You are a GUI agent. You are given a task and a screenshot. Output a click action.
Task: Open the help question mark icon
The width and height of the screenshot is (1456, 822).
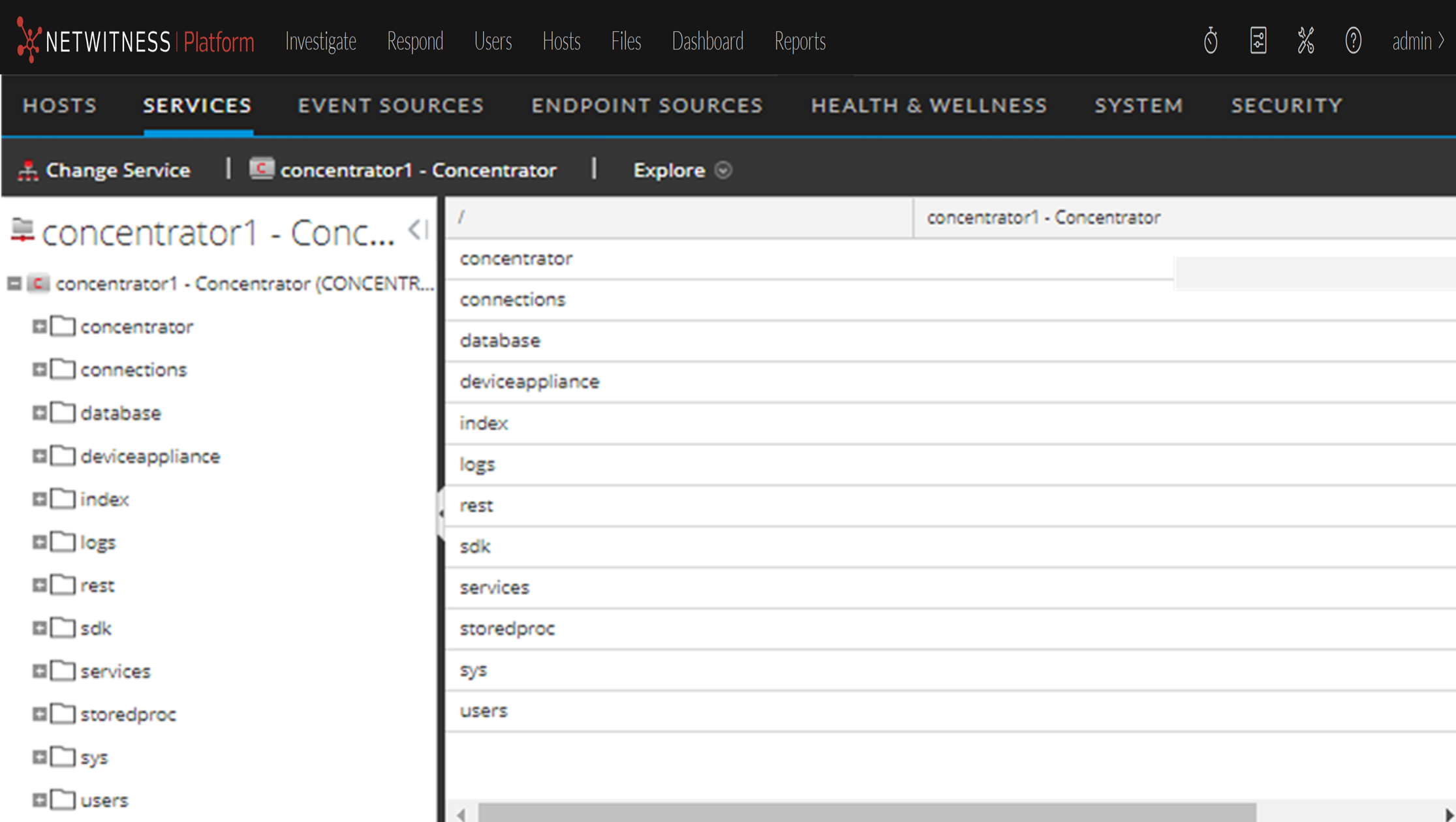pos(1353,41)
